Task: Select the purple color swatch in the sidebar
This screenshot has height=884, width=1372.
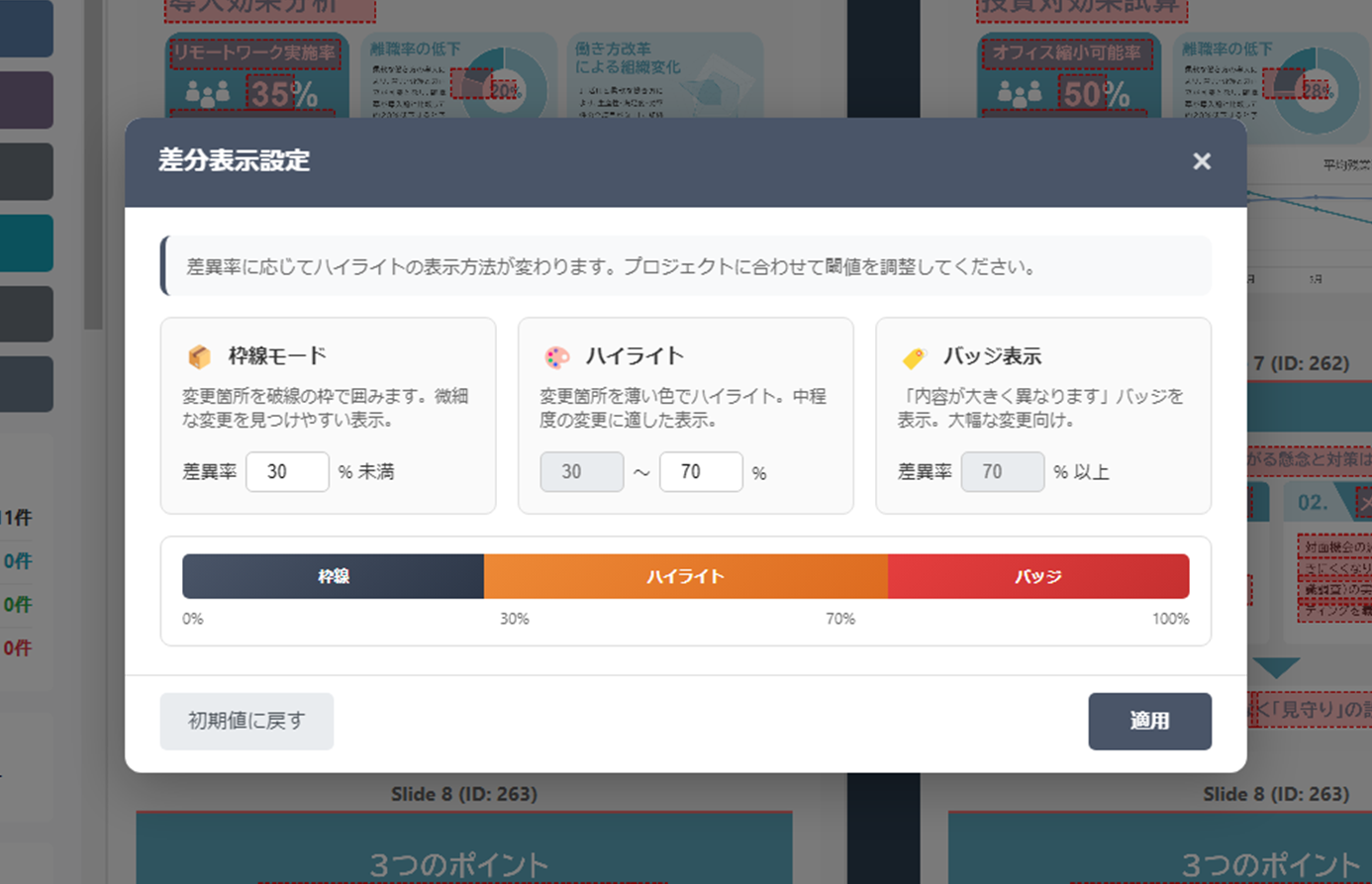Action: click(x=25, y=100)
